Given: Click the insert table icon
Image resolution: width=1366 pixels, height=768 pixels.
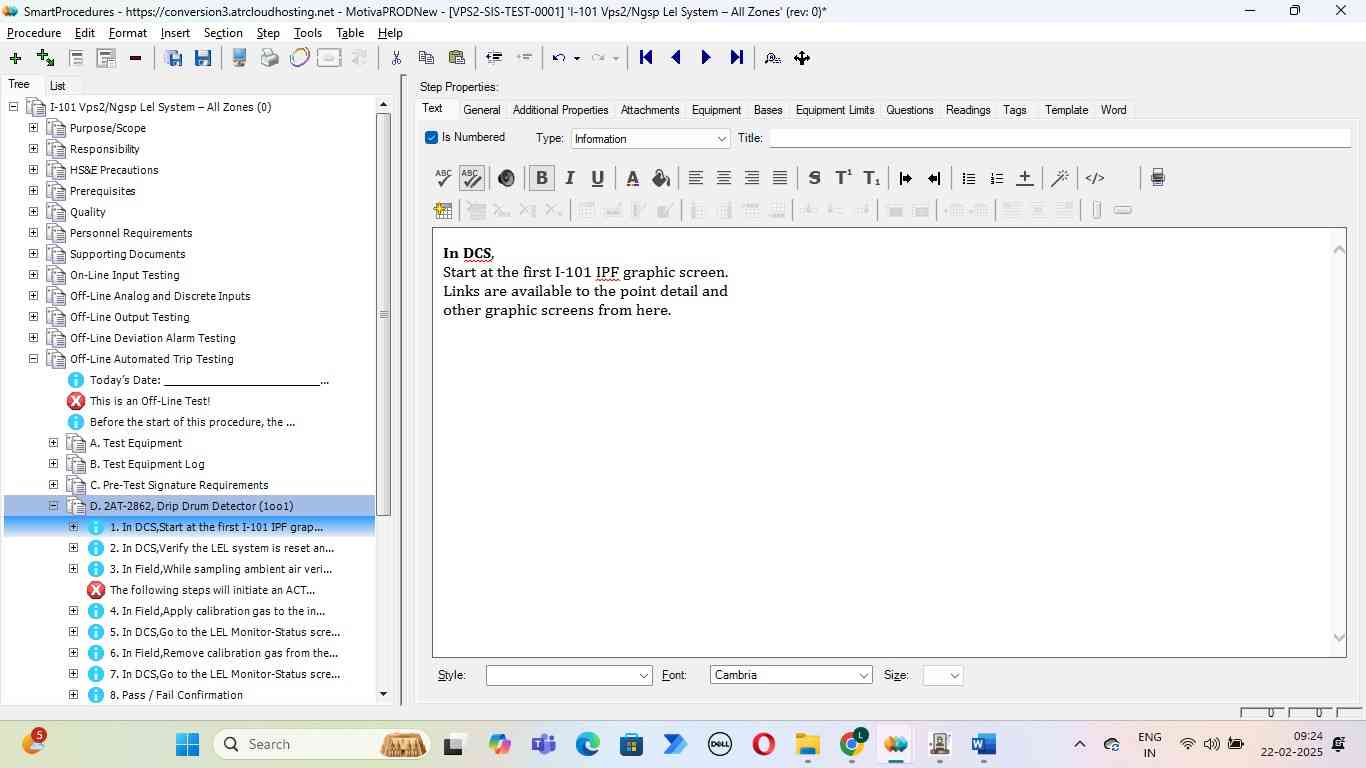Looking at the screenshot, I should [443, 210].
